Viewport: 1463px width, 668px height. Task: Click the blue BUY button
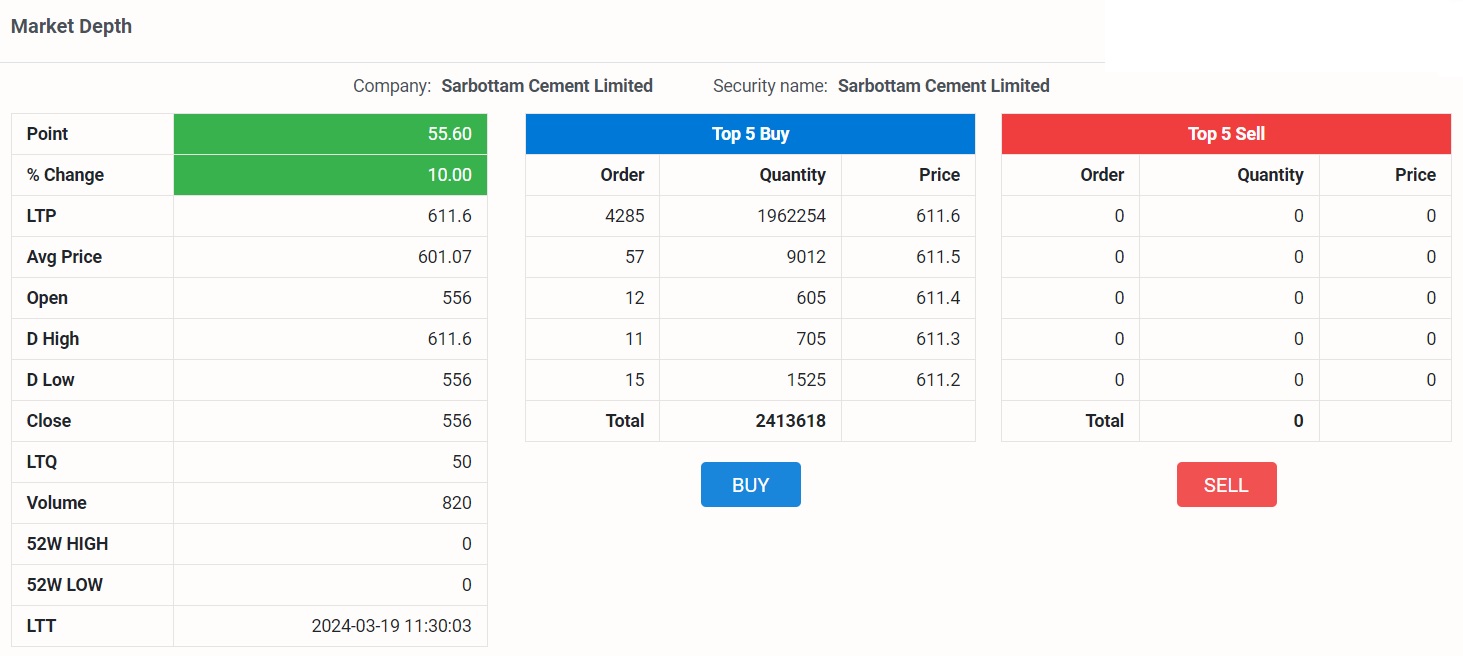coord(750,484)
